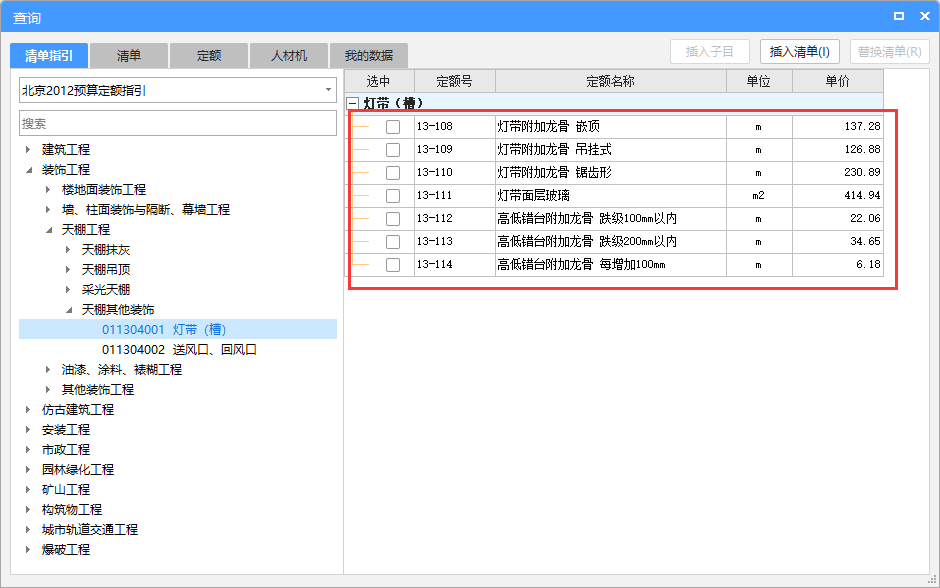Select the 灯带附加龙骨 嵌顶 name cell
The image size is (940, 588).
611,126
